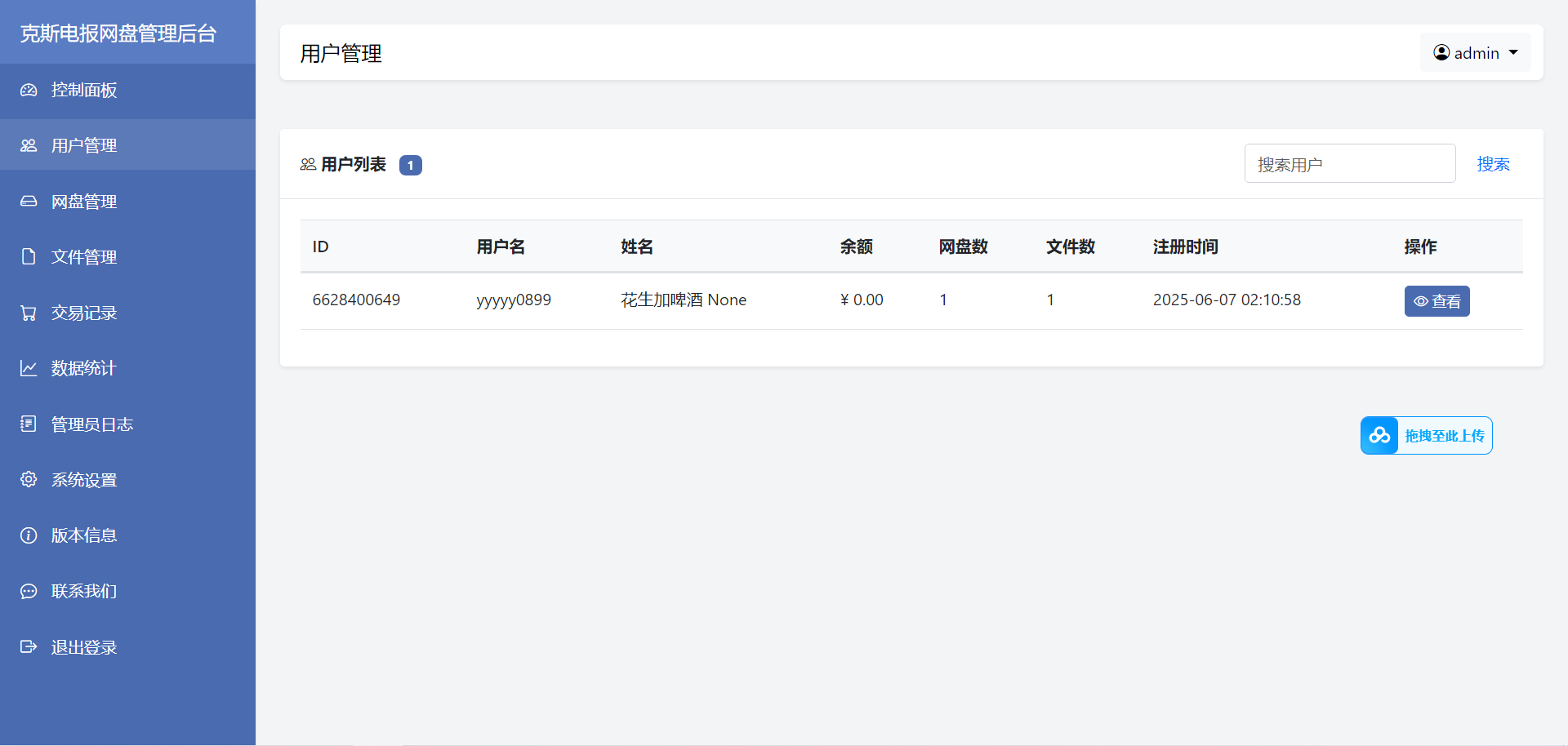This screenshot has height=746, width=1568.
Task: Click the 退出登录 logout icon
Action: tap(29, 646)
